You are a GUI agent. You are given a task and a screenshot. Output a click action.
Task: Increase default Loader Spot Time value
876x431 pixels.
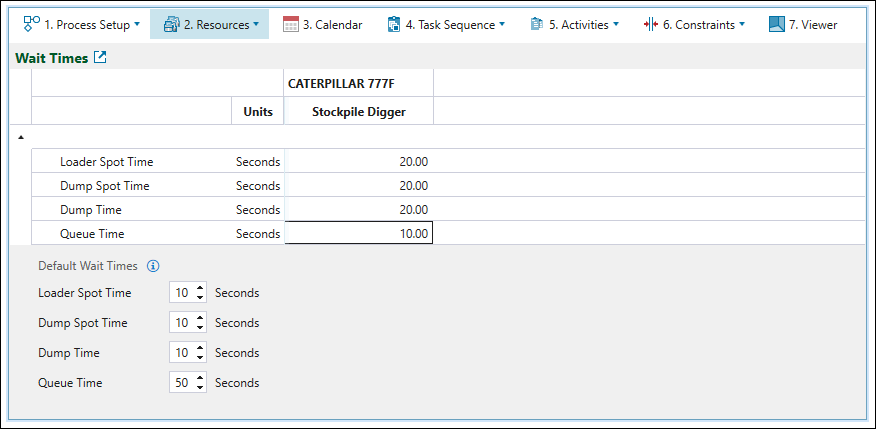pos(201,289)
